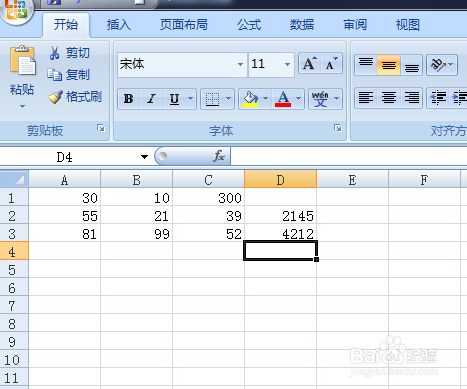Open the 公式 (Formulas) tab
The width and height of the screenshot is (467, 389).
[x=249, y=25]
